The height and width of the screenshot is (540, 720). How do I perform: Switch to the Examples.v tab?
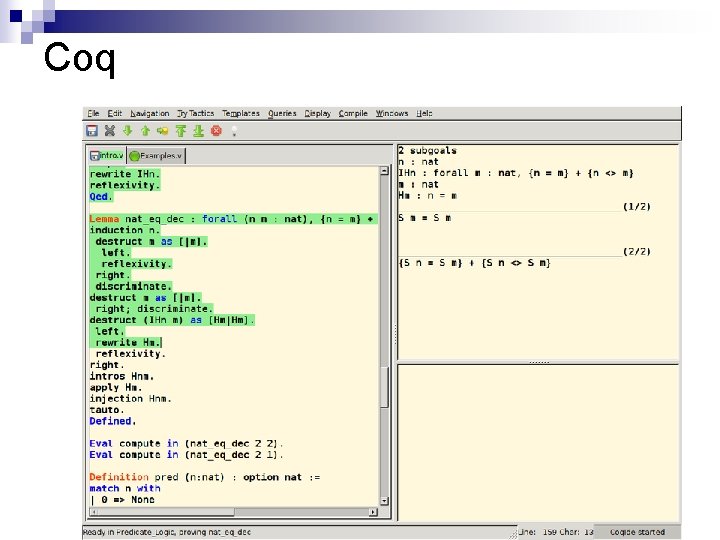(x=156, y=156)
